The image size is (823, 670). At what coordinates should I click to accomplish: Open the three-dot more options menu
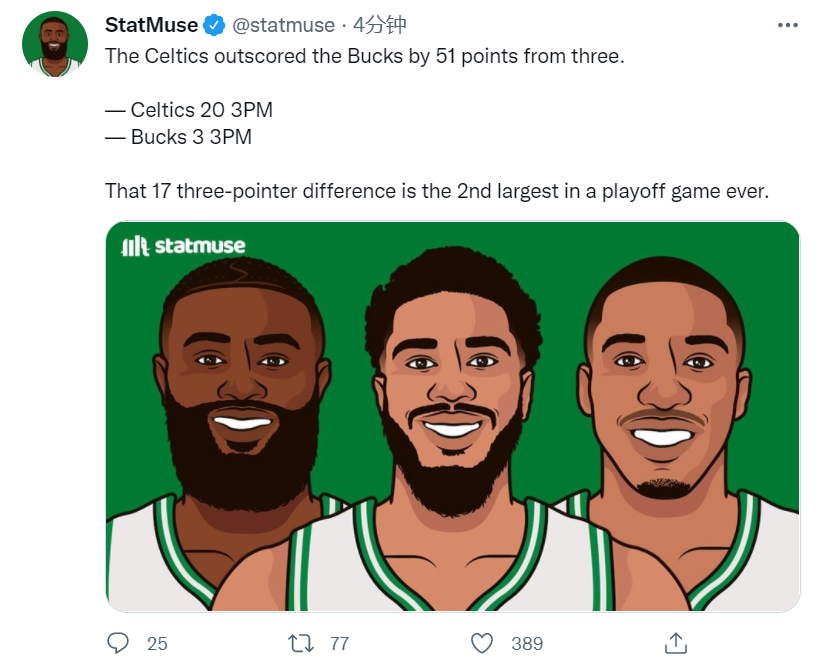[x=788, y=24]
